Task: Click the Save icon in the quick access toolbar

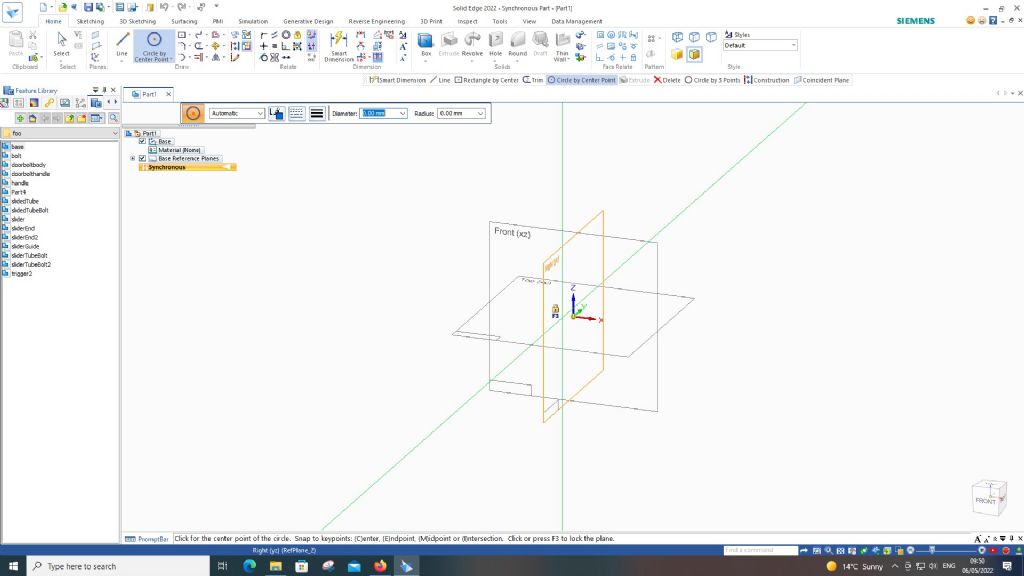Action: click(x=88, y=7)
